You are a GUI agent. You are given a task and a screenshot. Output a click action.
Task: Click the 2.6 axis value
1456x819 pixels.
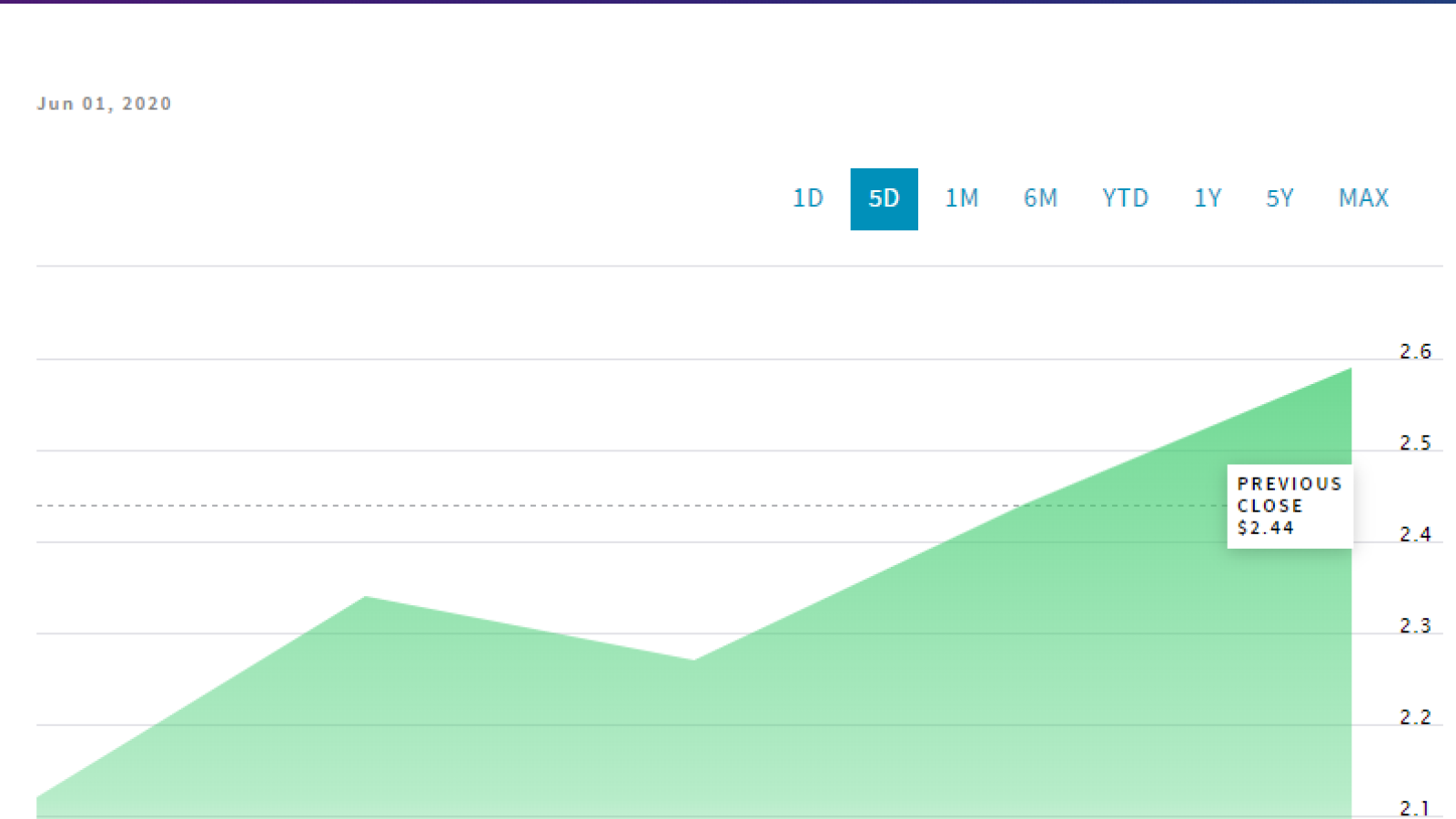1415,351
